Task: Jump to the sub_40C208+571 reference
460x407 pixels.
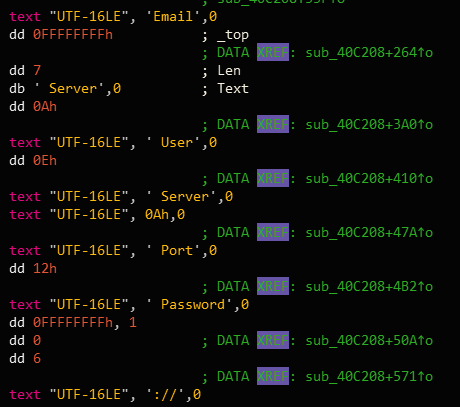Action: (x=369, y=376)
